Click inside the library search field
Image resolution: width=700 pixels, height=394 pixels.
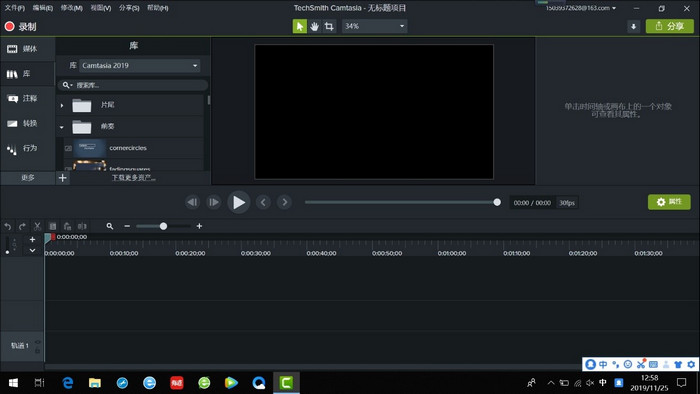[x=133, y=85]
